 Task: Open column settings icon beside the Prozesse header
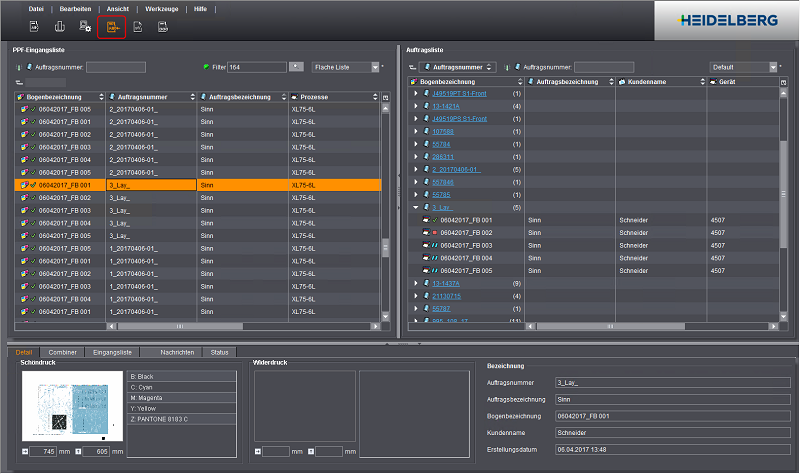(x=386, y=97)
